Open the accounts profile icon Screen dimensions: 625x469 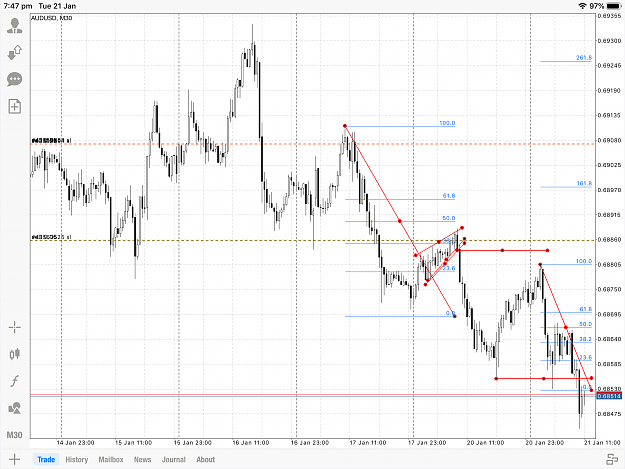click(x=15, y=26)
